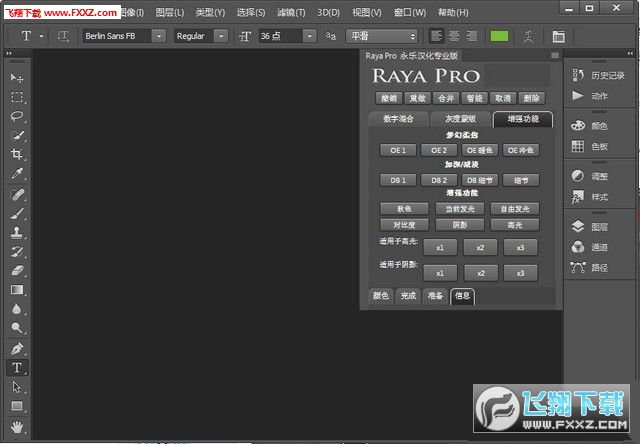Select the Horizontal Type tool in toolbox

click(x=17, y=367)
